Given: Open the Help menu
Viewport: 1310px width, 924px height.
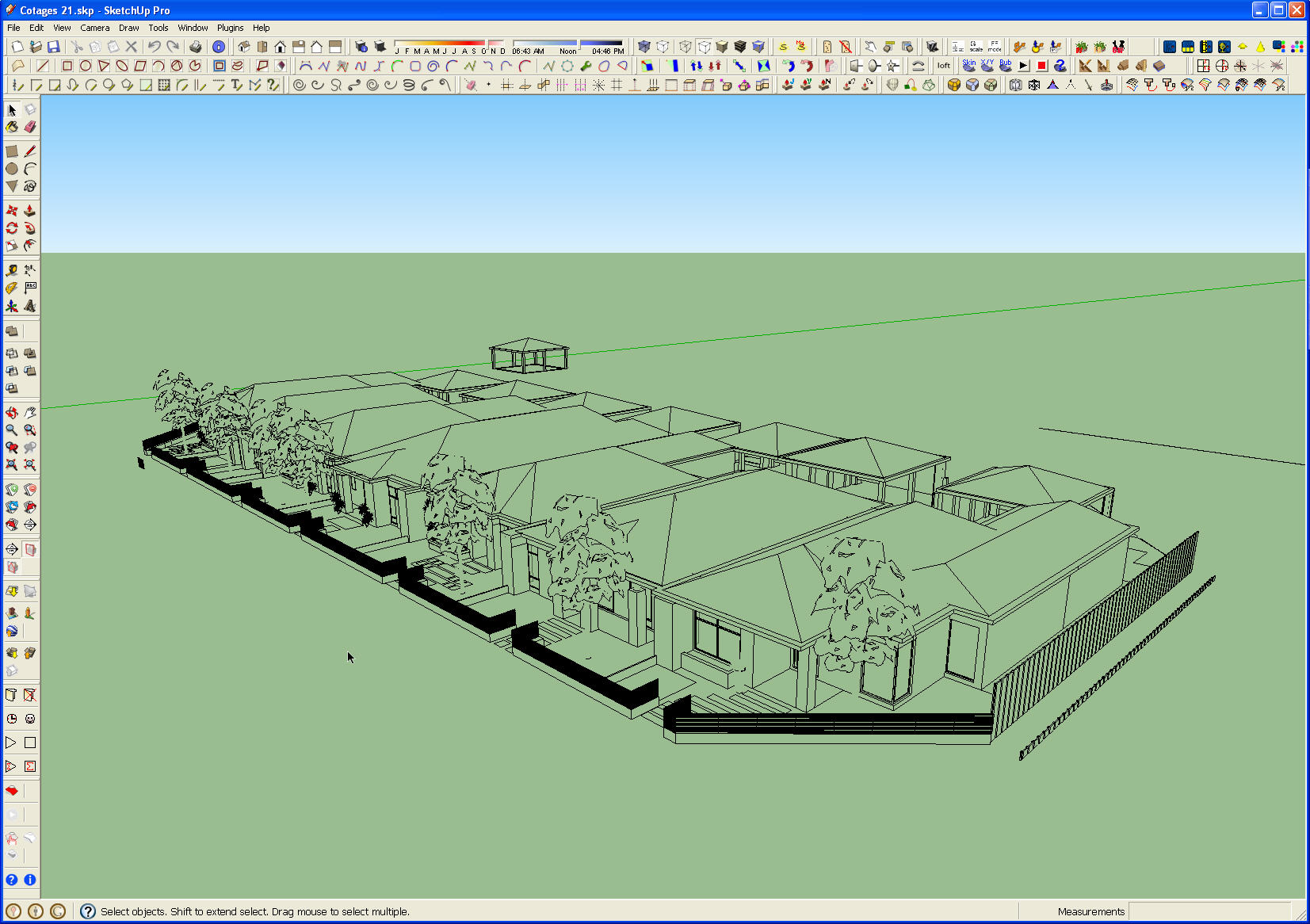Looking at the screenshot, I should pos(261,28).
